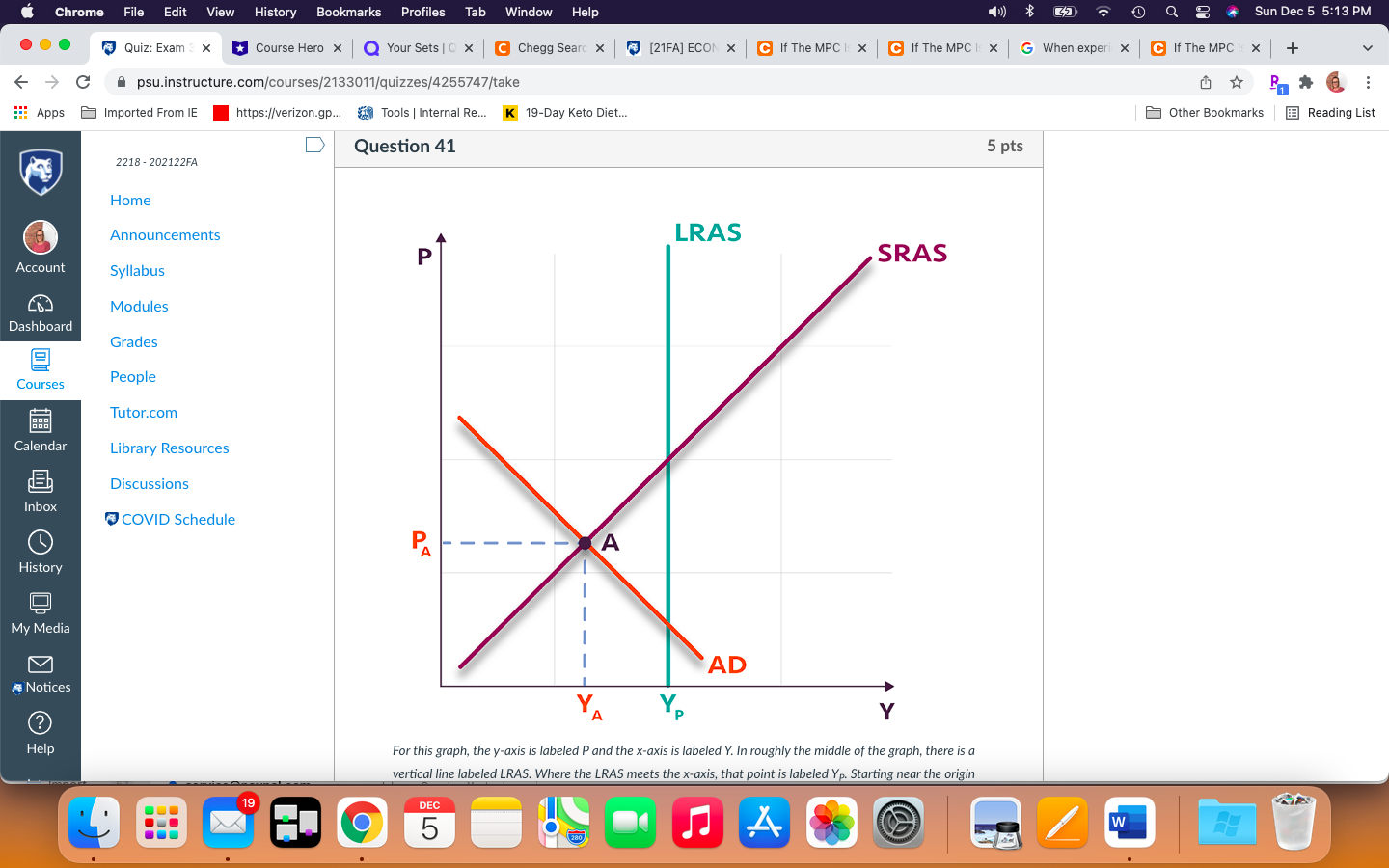
Task: Open the Reading List
Action: [x=1330, y=113]
